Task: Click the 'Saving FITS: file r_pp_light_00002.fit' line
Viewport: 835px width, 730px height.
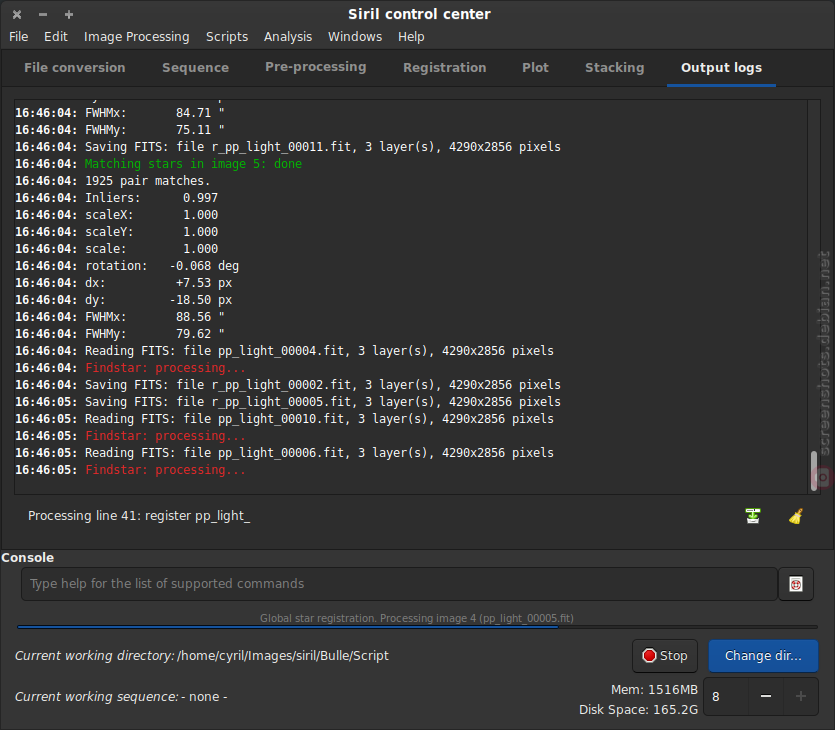Action: pyautogui.click(x=322, y=385)
